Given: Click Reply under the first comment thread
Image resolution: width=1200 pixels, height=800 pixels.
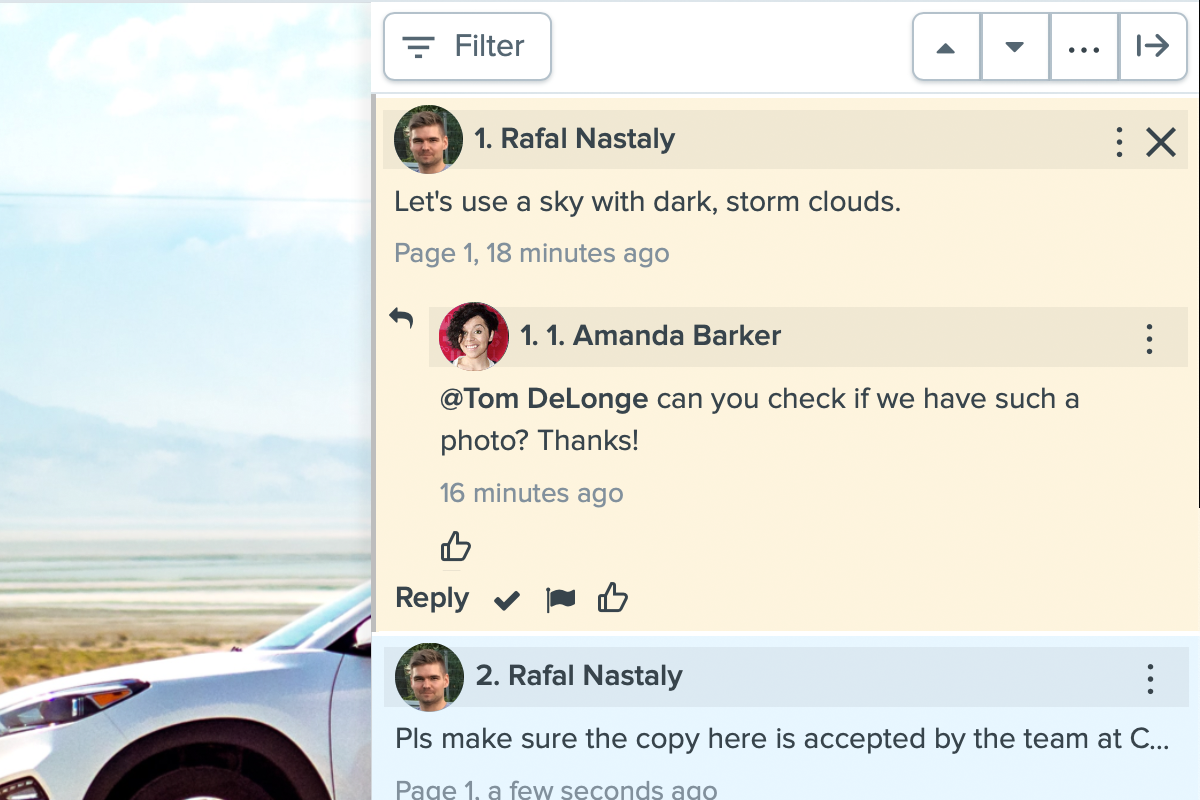Looking at the screenshot, I should tap(432, 598).
